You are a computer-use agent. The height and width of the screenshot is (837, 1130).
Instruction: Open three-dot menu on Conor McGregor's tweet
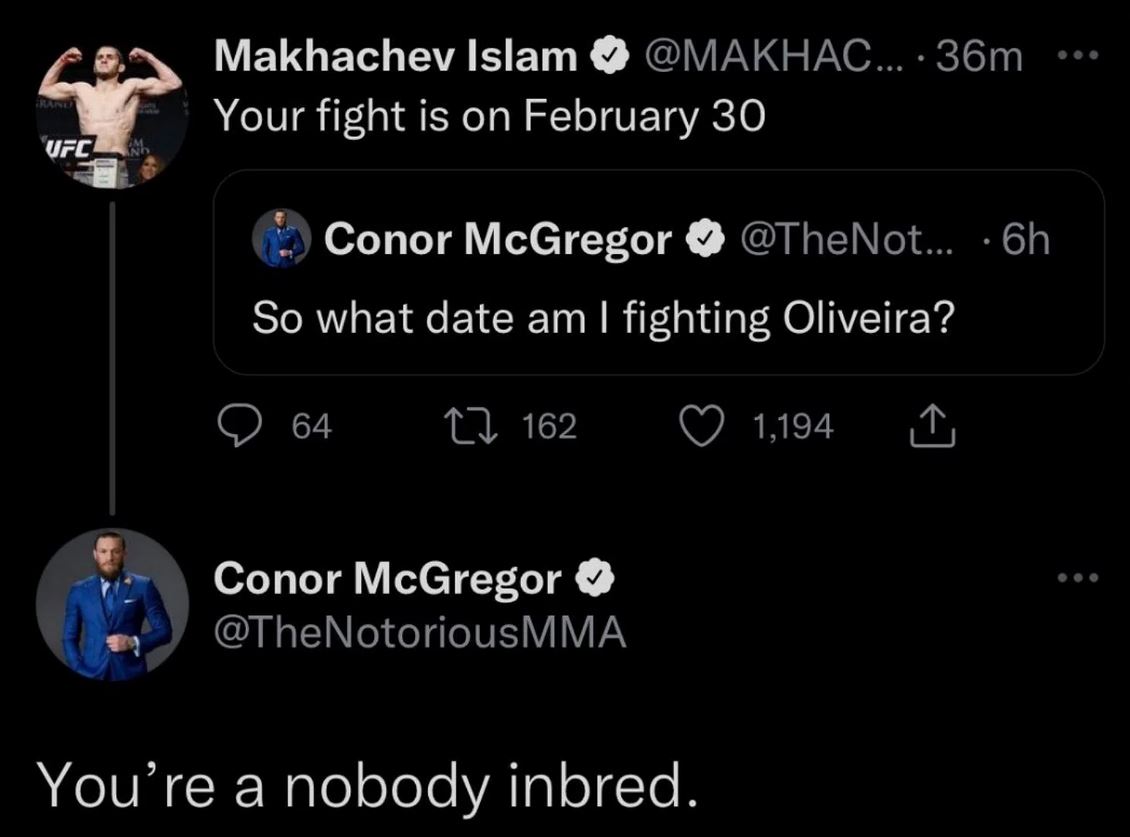pyautogui.click(x=1078, y=577)
